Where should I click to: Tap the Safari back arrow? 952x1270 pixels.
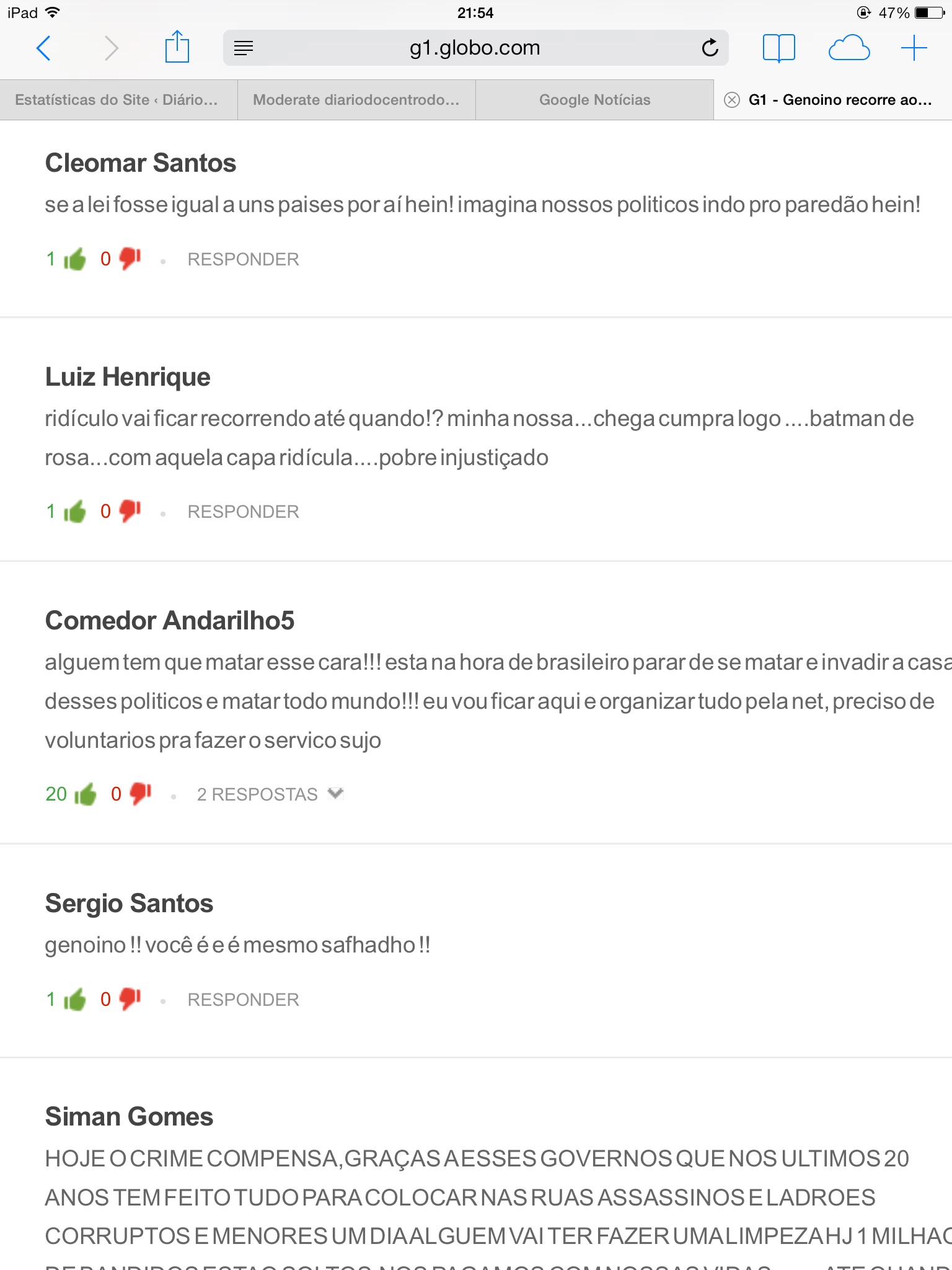click(x=43, y=48)
